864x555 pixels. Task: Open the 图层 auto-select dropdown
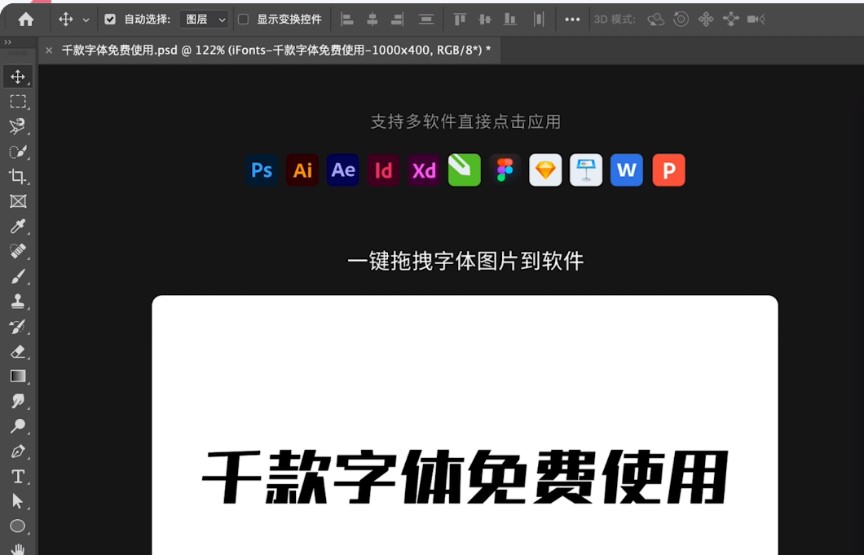[x=204, y=20]
